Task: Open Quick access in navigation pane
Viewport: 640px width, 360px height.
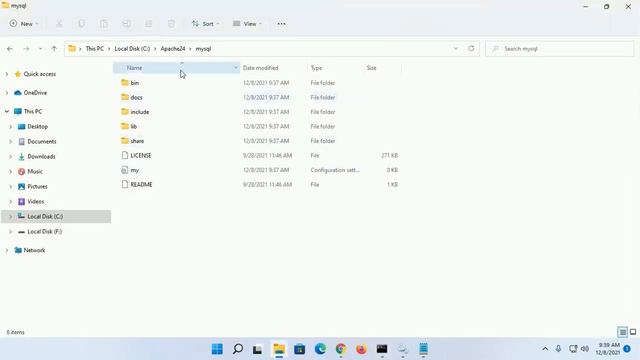Action: [x=40, y=74]
